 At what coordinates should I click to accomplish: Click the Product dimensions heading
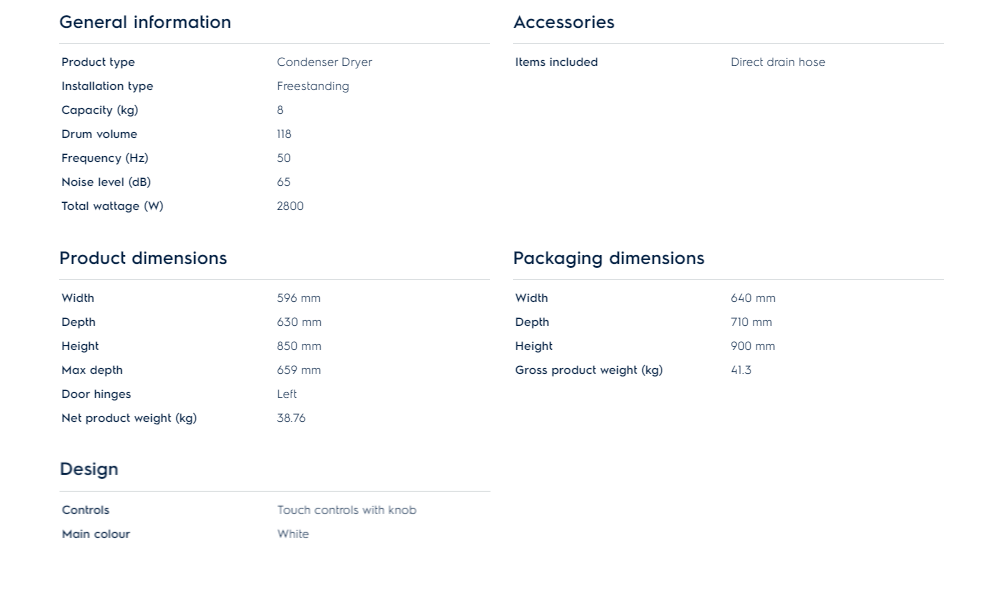(x=143, y=258)
